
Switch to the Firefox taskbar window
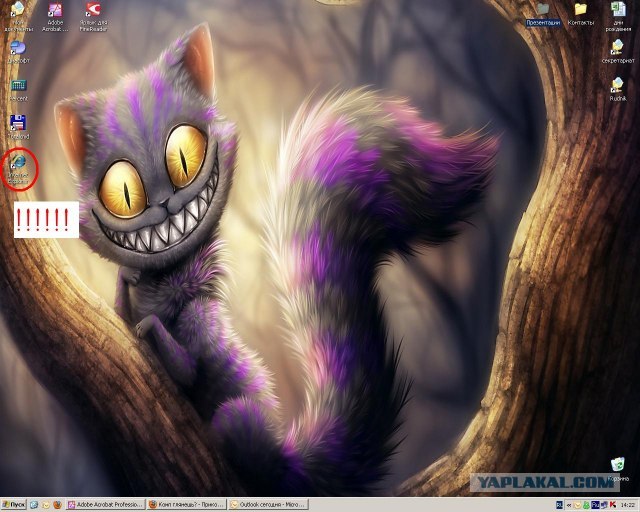pos(187,505)
